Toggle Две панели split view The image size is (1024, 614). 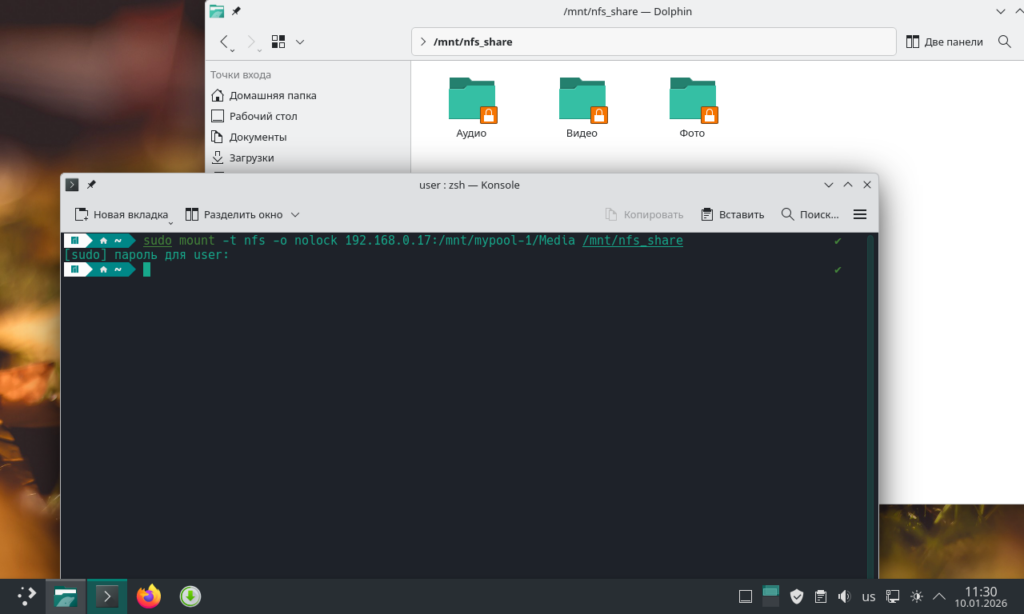pos(944,42)
